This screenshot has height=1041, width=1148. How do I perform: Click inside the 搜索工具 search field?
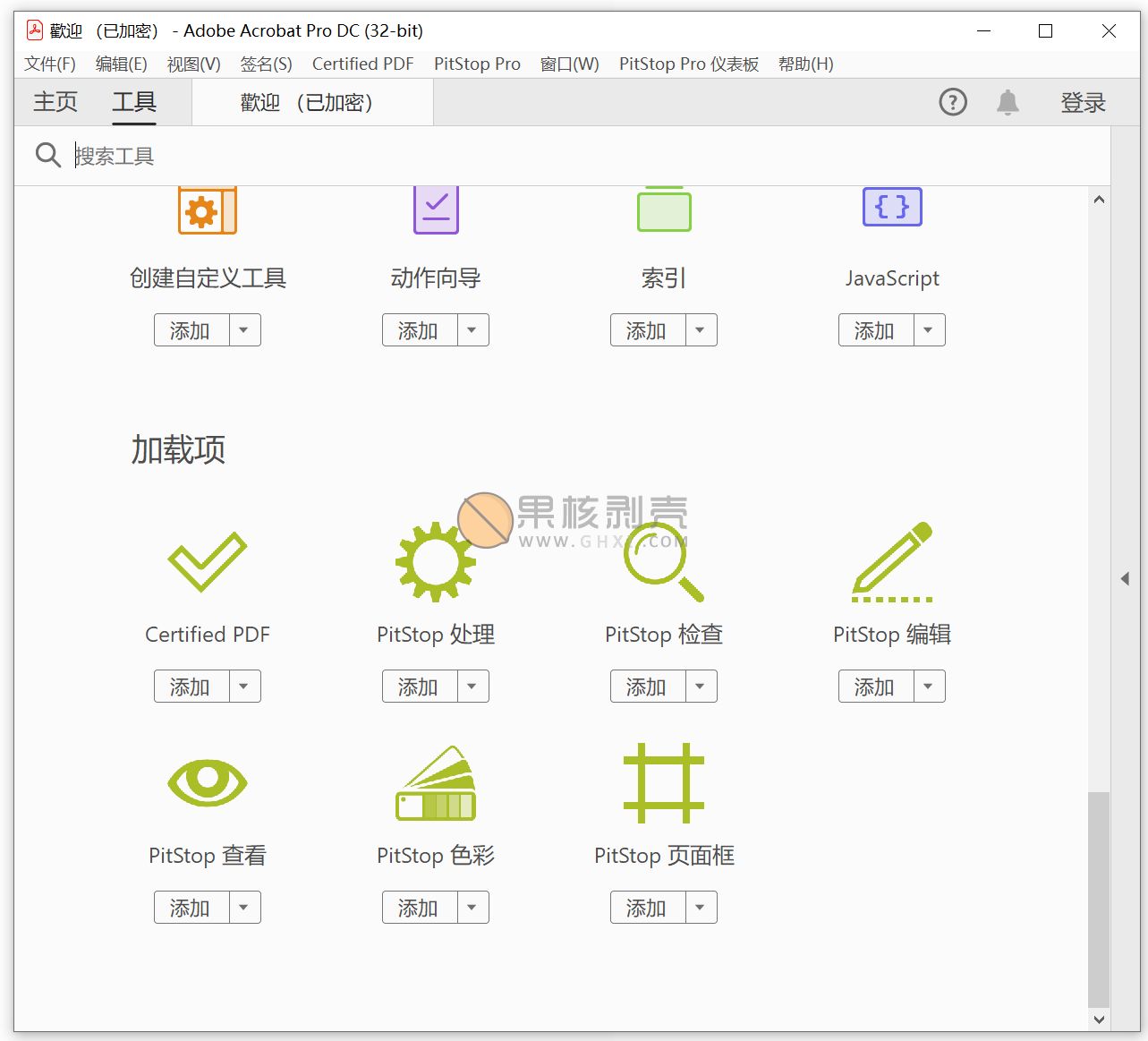point(268,156)
